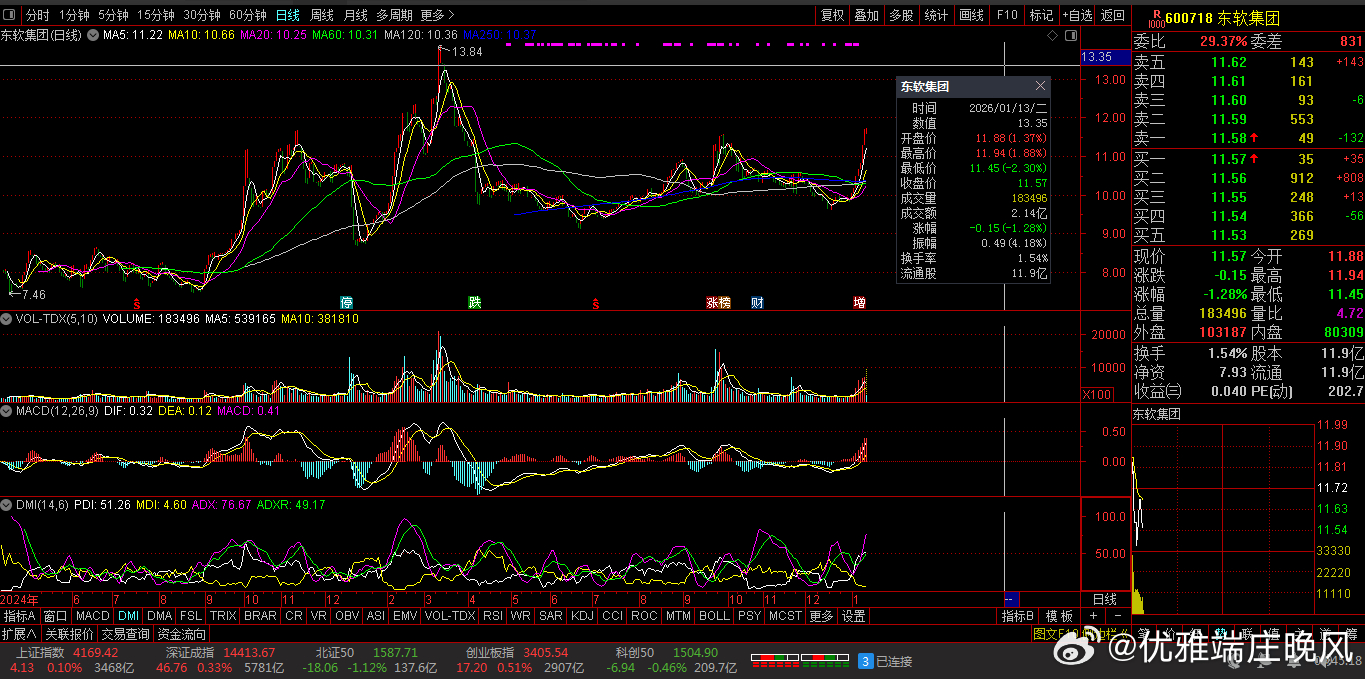Select the MACD indicator tab
This screenshot has width=1365, height=679.
click(92, 616)
